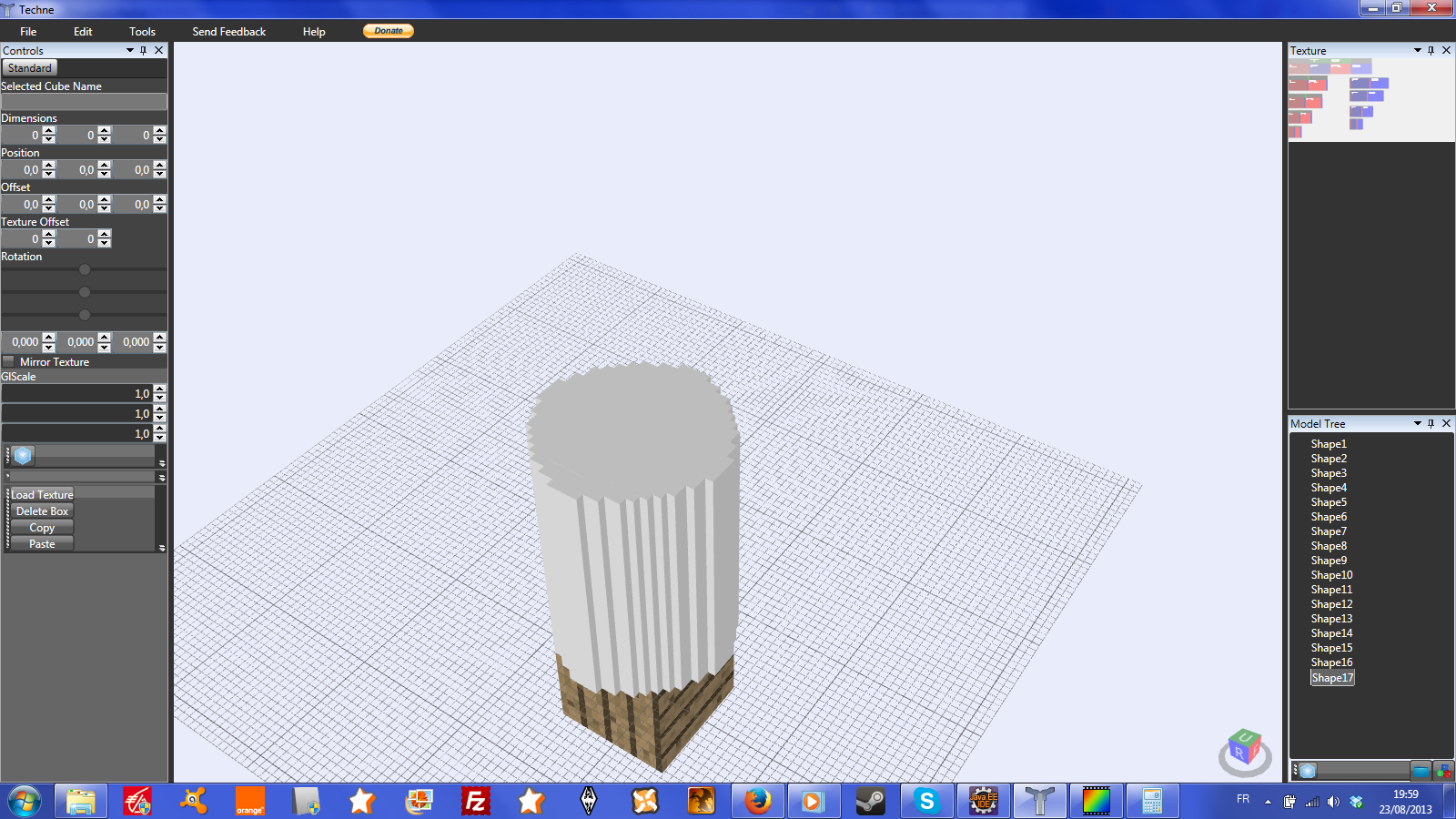
Task: Select Shape1 in the Model Tree
Action: tap(1329, 444)
